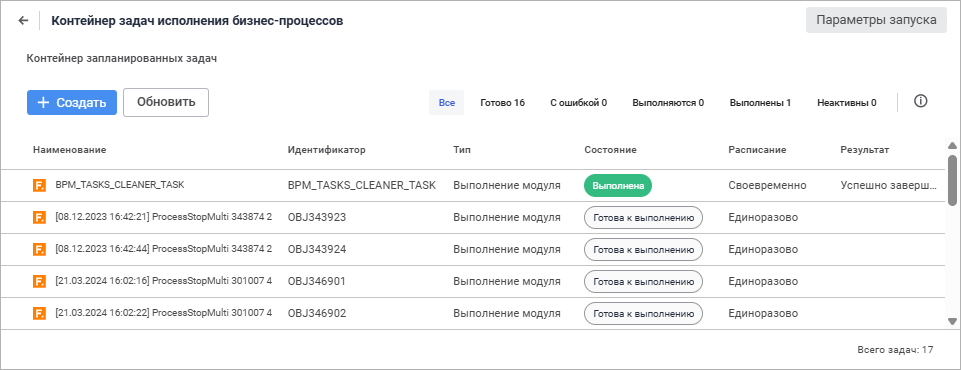Click the Всего задач: 17 counter
The height and width of the screenshot is (370, 961).
pos(895,350)
